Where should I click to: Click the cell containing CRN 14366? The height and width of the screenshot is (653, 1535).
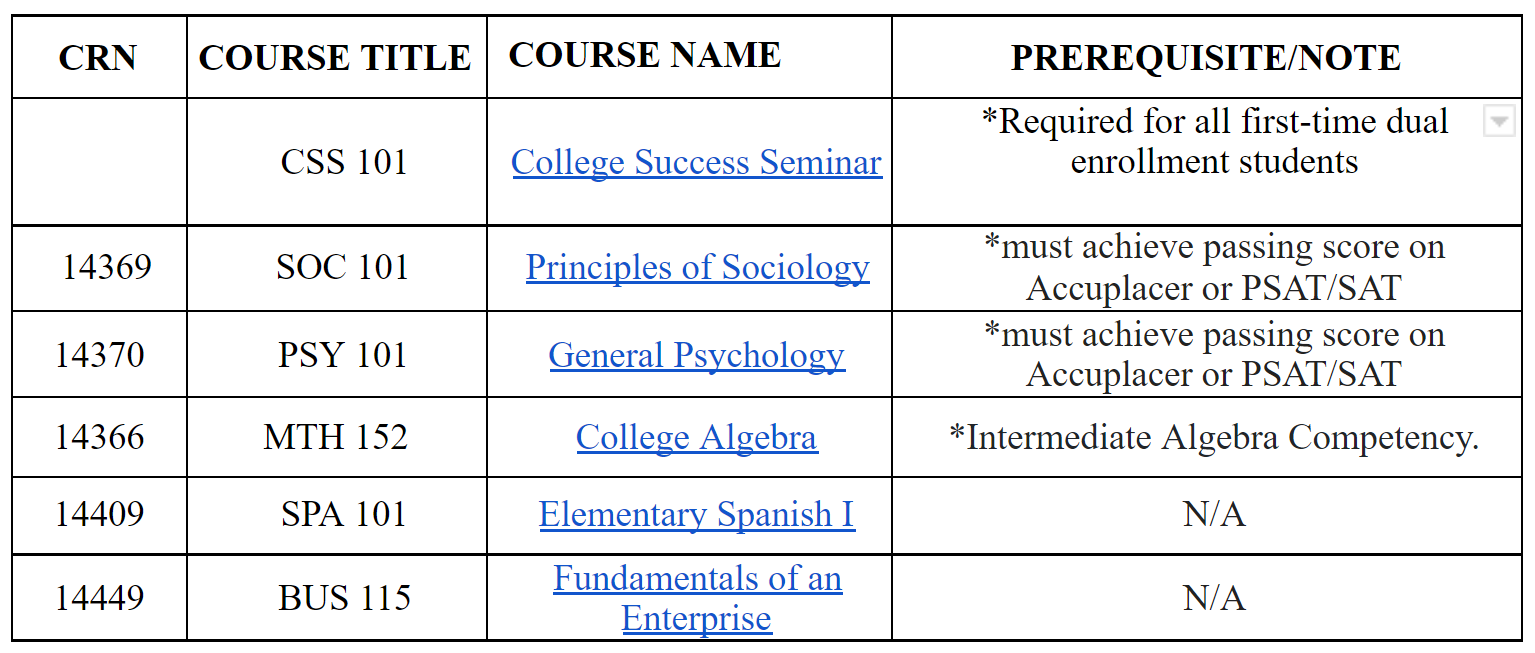99,437
